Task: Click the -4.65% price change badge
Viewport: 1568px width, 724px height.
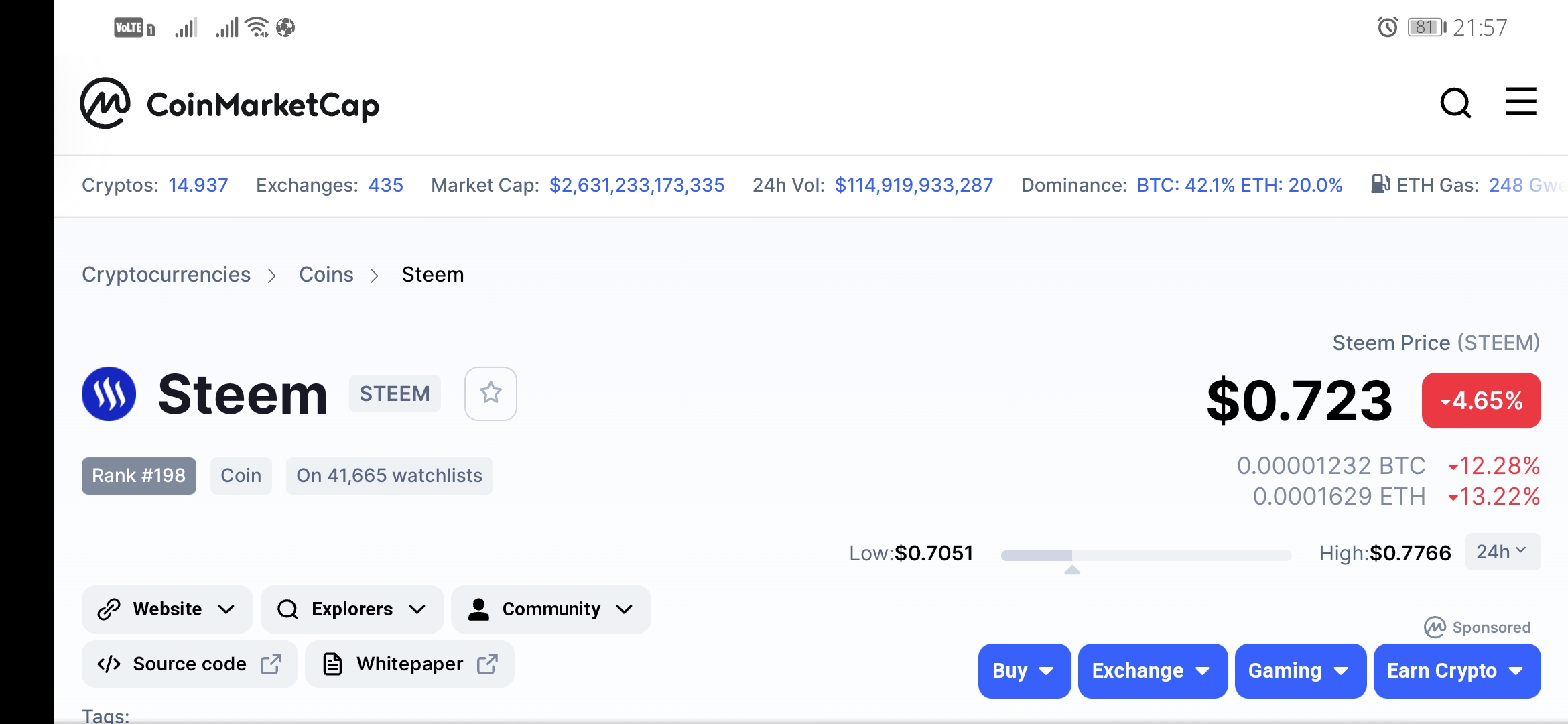Action: point(1481,401)
